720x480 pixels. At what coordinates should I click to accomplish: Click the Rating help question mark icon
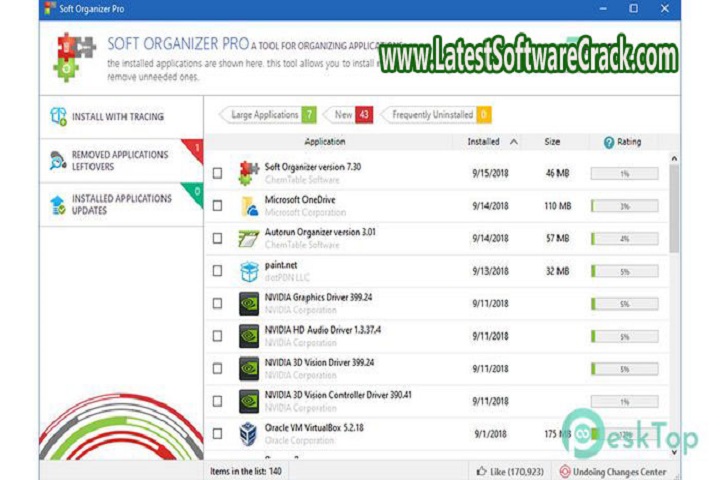(x=608, y=142)
